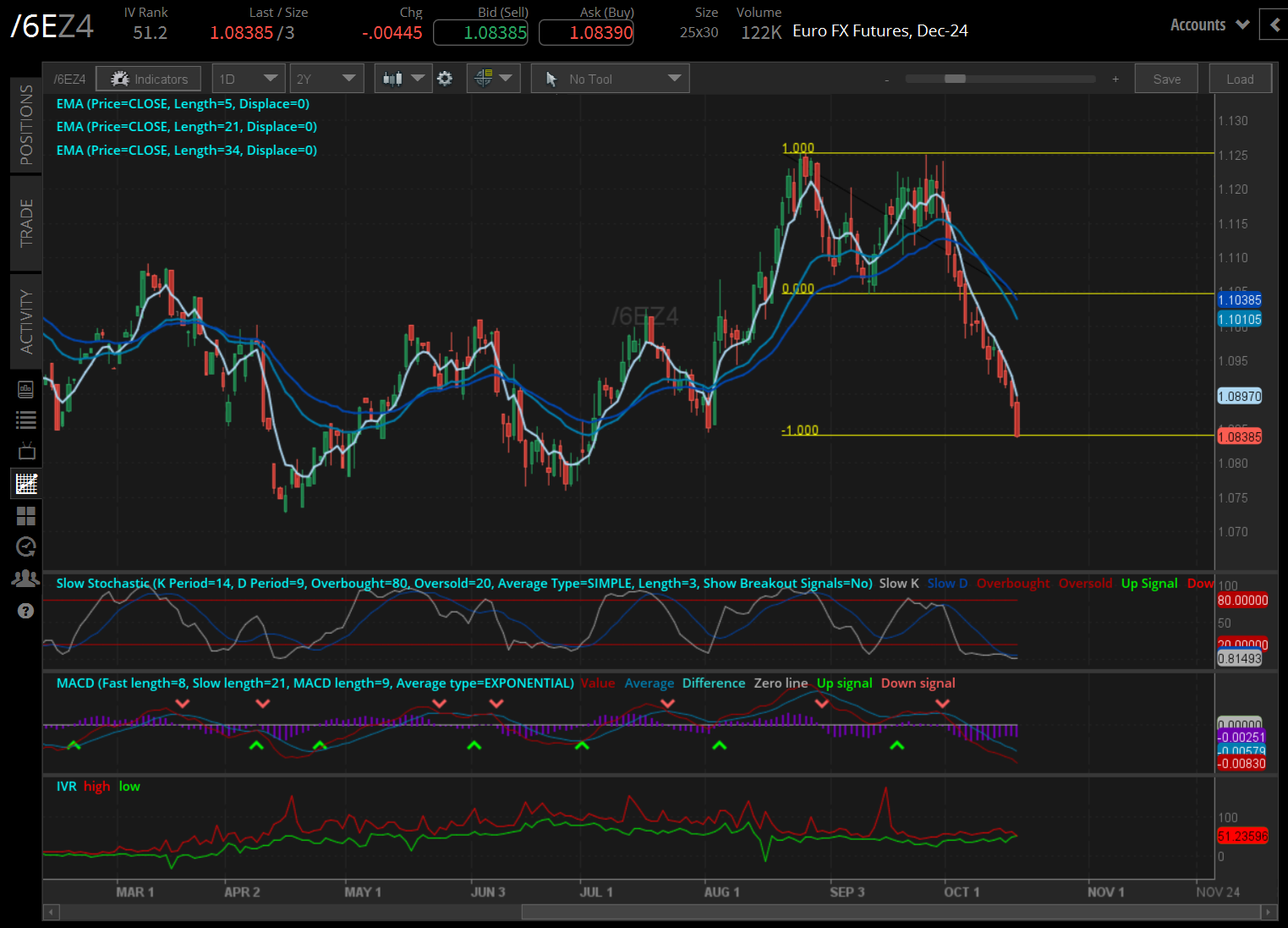Open the book chart icon in sidebar
Viewport: 1288px width, 928px height.
click(26, 389)
